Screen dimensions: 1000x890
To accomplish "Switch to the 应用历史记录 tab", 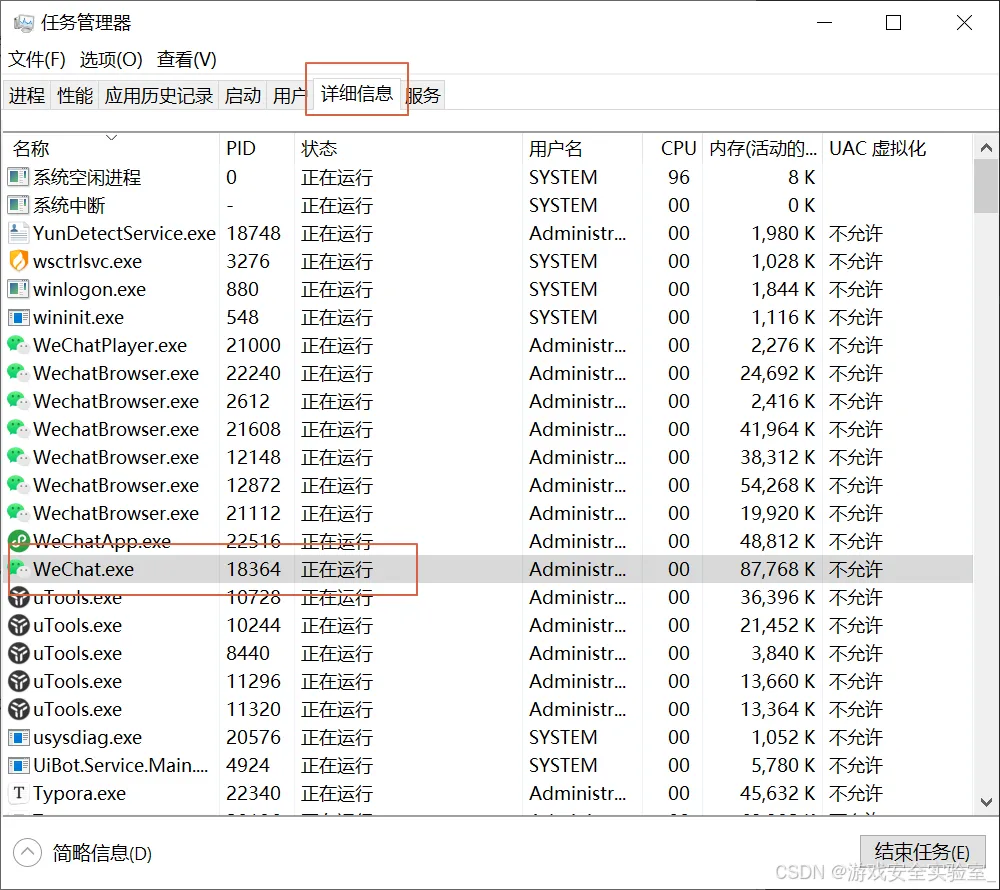I will pyautogui.click(x=159, y=96).
